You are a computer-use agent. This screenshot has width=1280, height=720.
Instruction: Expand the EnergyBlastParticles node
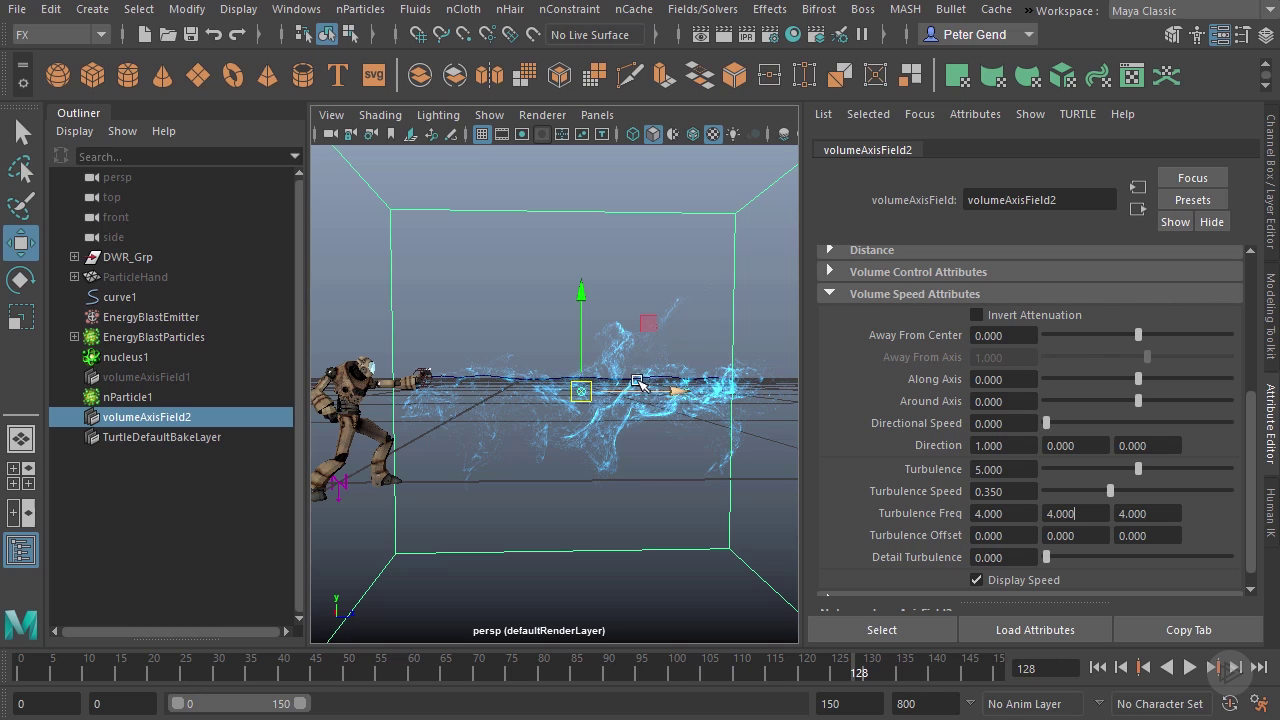(x=74, y=337)
